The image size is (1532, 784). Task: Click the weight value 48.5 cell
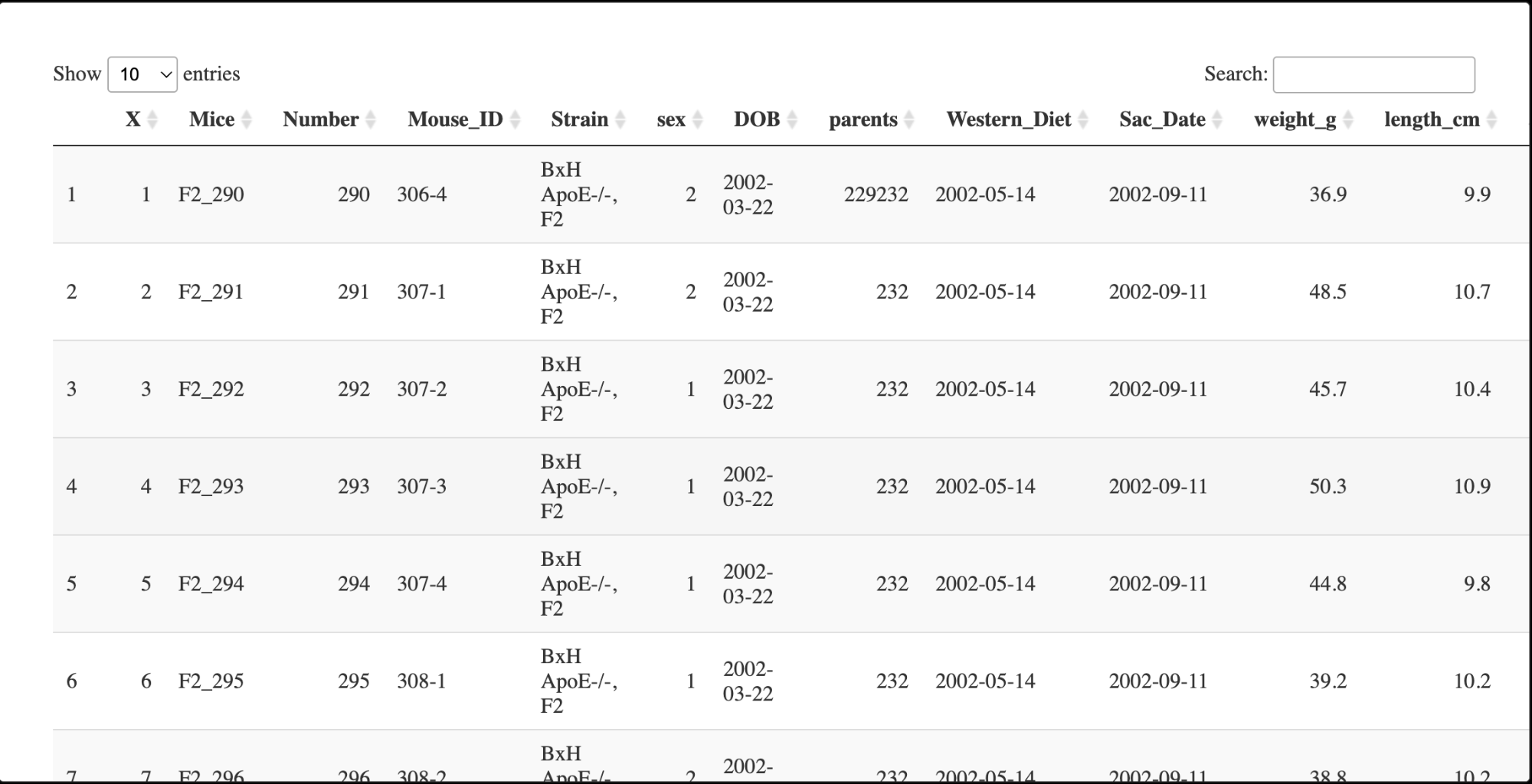[1327, 292]
